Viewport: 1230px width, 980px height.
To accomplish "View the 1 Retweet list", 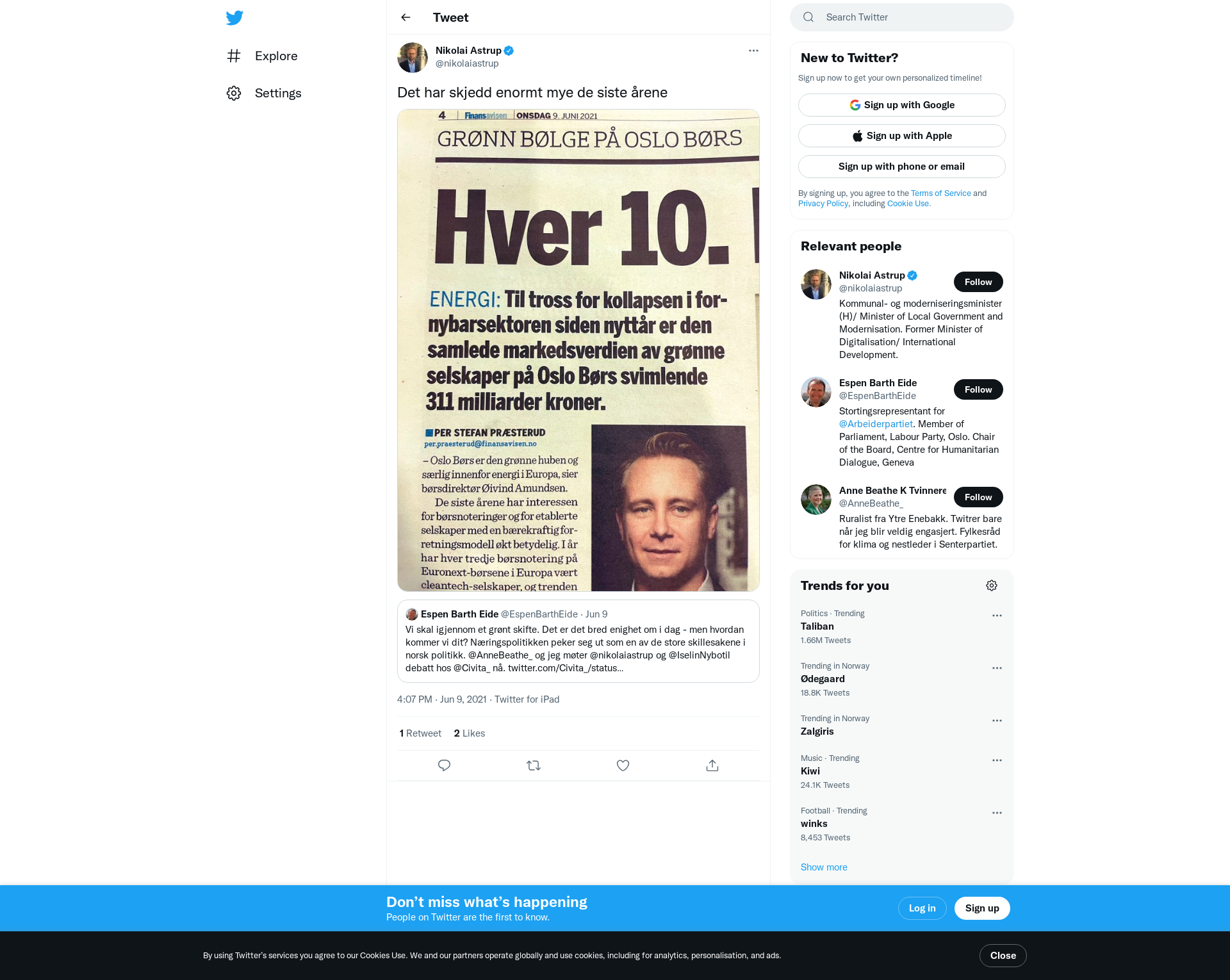I will (420, 733).
